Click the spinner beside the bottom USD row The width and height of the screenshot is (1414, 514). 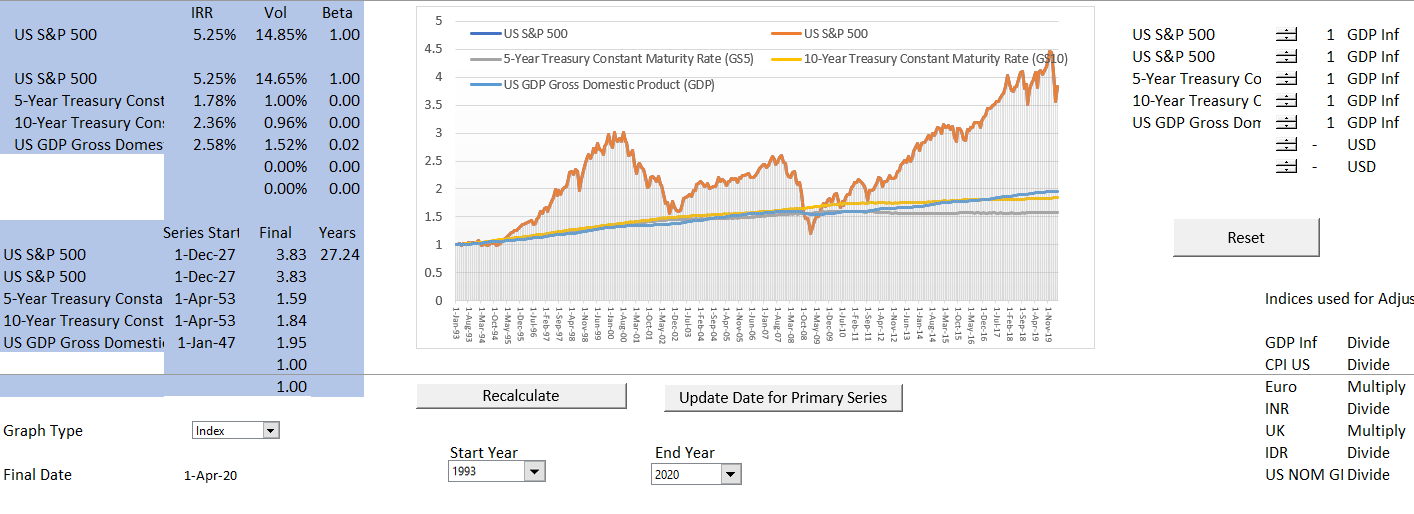[x=1286, y=167]
